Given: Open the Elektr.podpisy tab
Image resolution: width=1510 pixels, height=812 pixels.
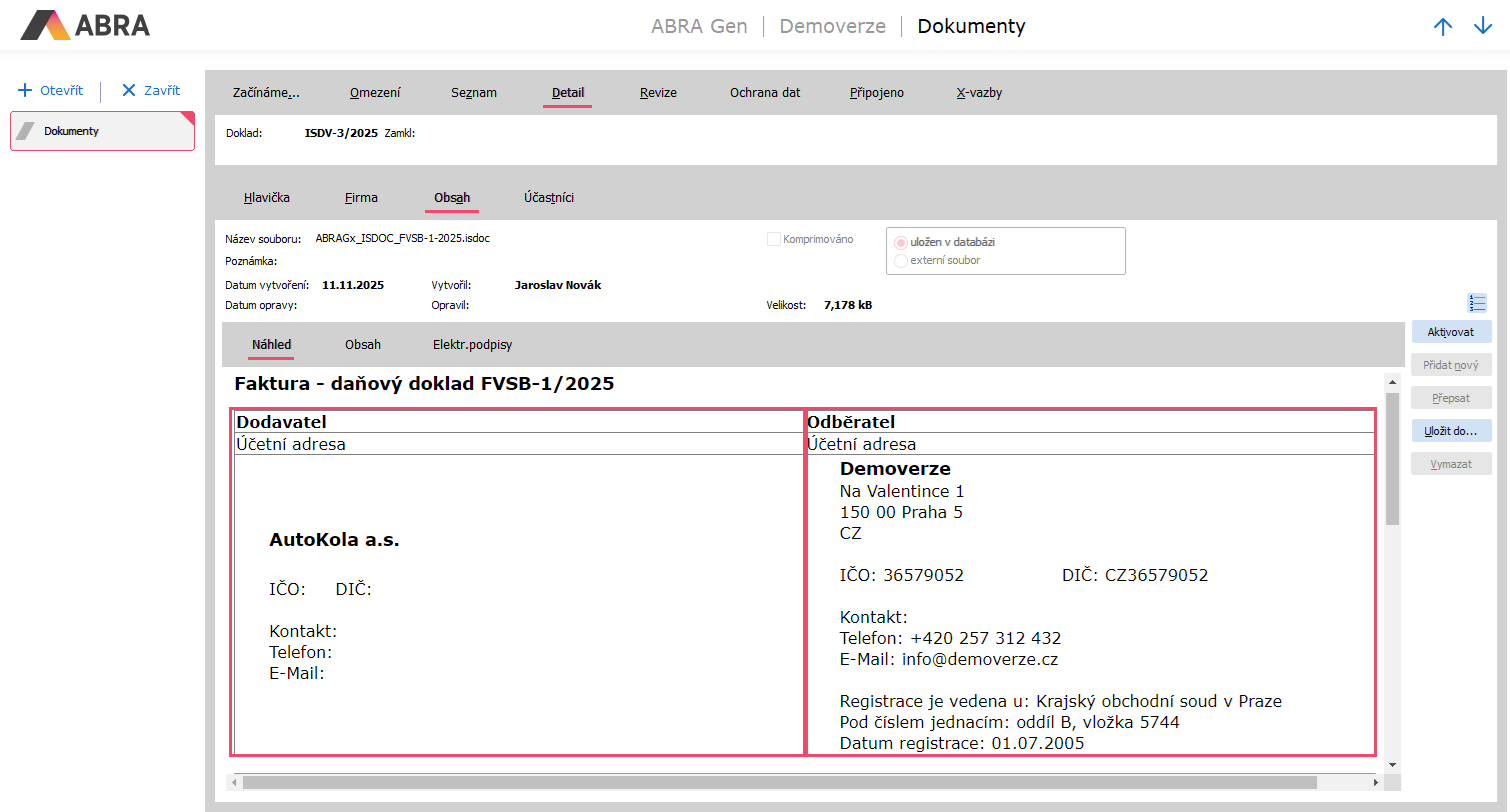Looking at the screenshot, I should tap(473, 344).
